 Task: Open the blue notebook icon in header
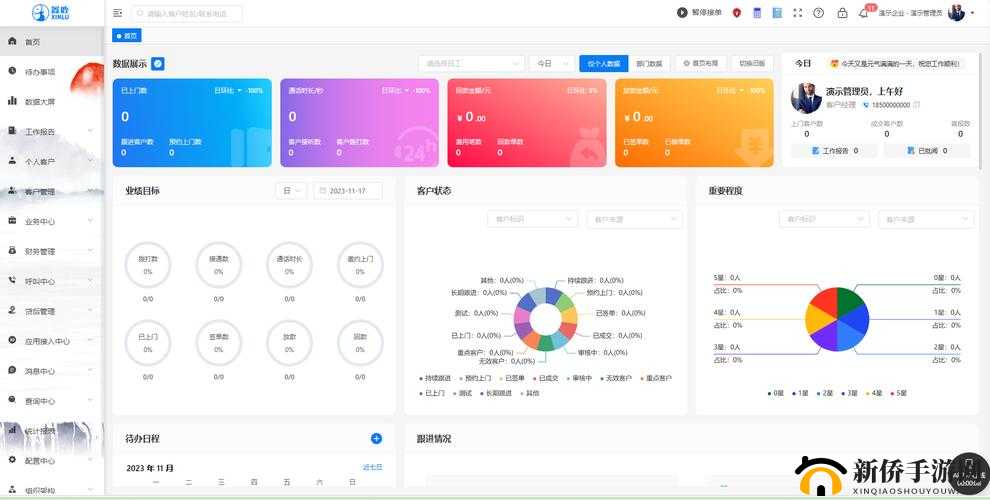coord(777,13)
